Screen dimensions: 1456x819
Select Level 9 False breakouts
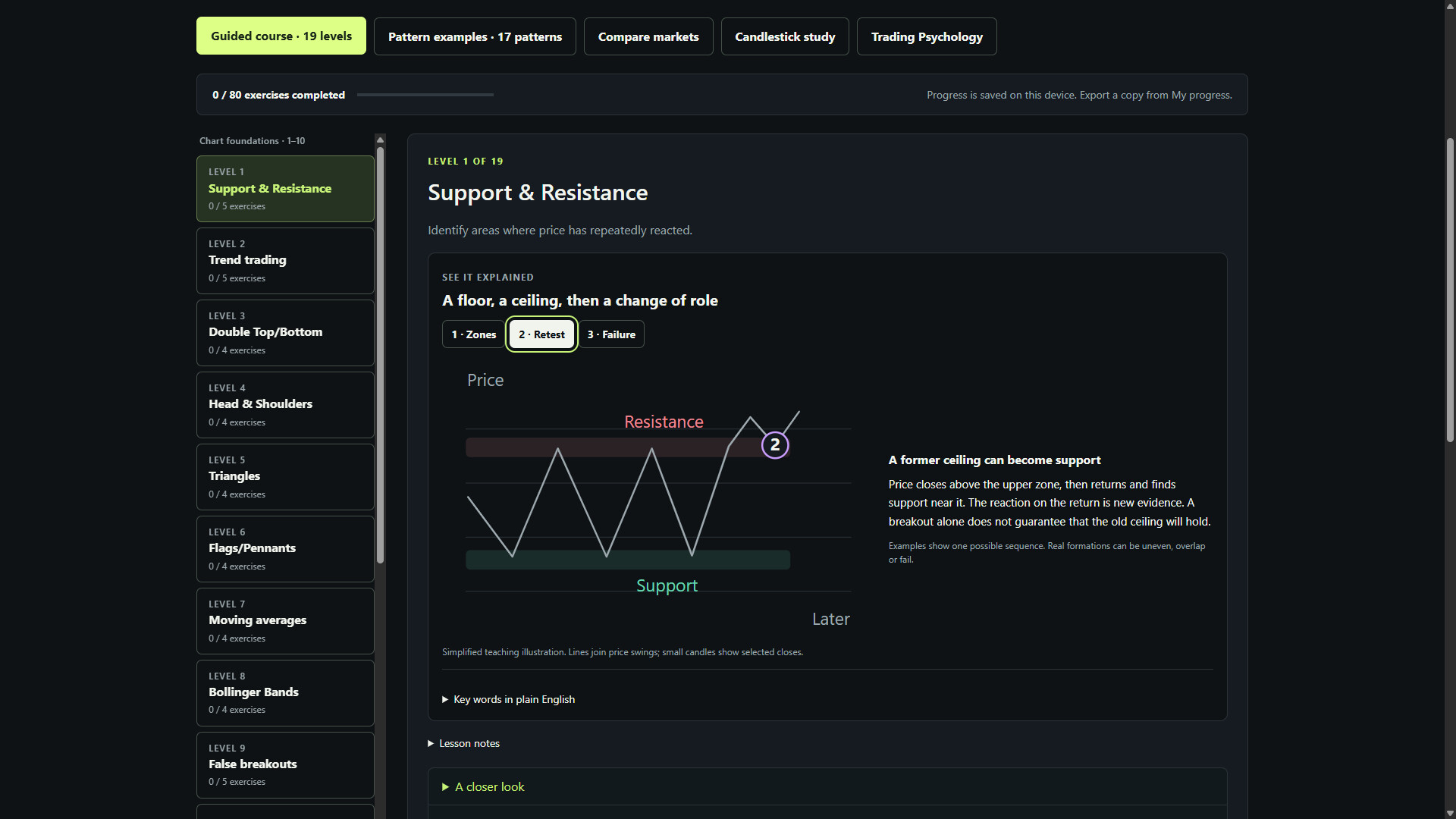[x=285, y=765]
